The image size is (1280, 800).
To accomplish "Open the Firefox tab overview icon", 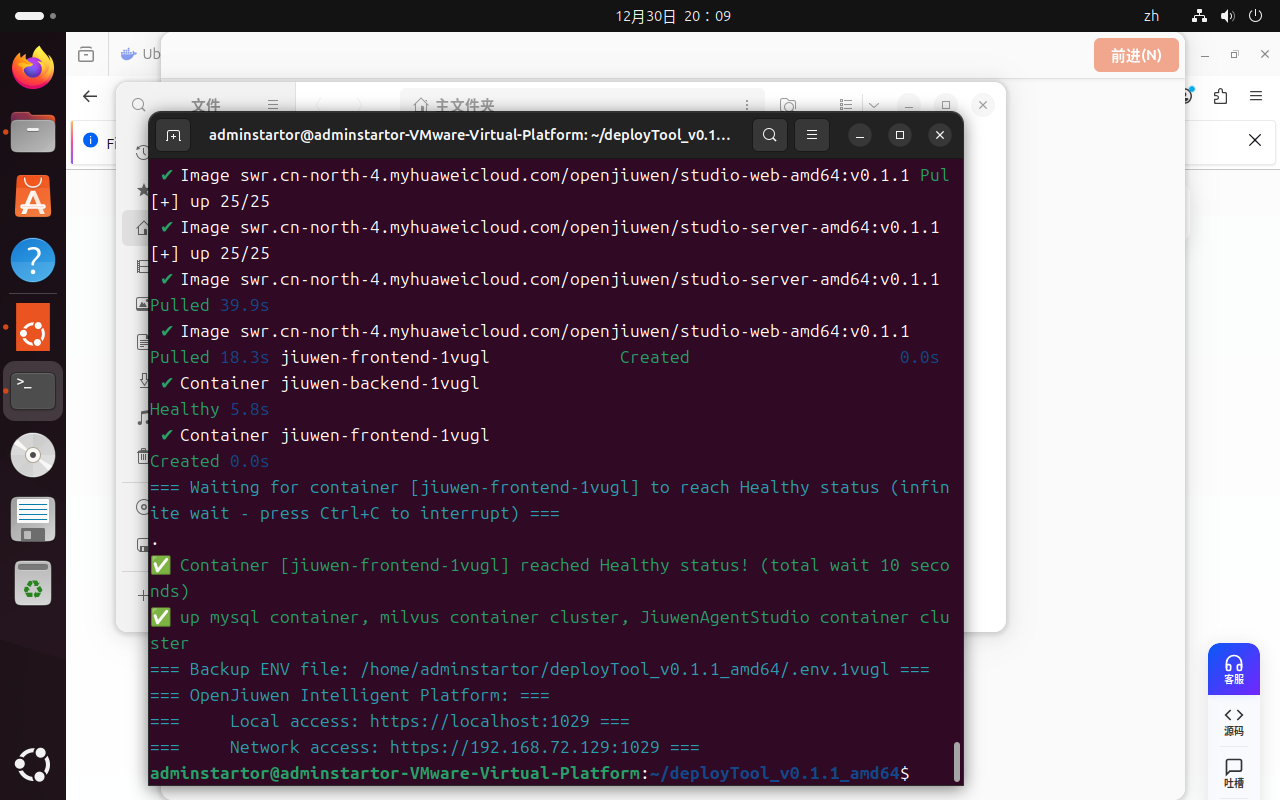I will pos(87,54).
